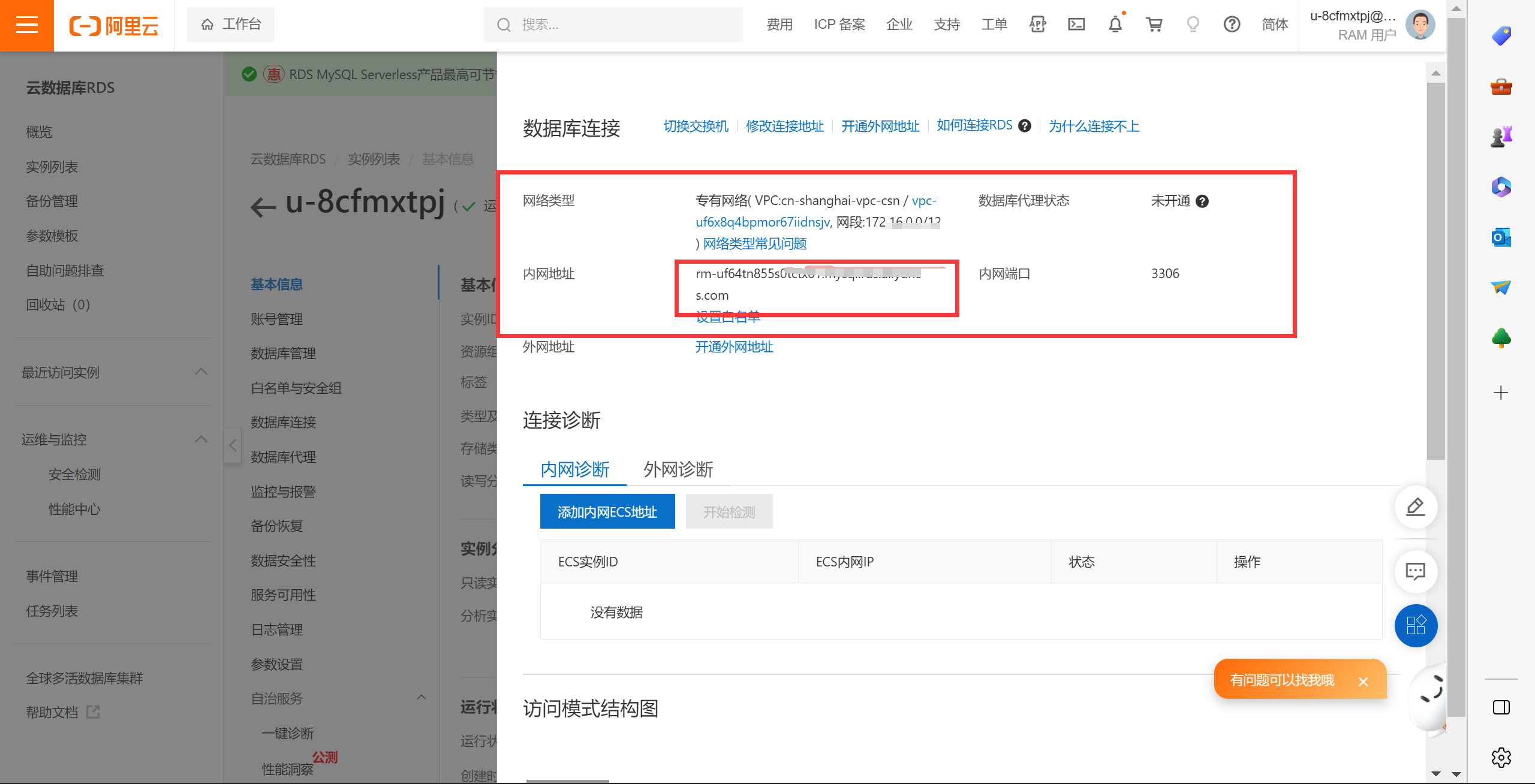Open the user avatar menu
Screen dimensions: 1535x784
click(x=1420, y=25)
